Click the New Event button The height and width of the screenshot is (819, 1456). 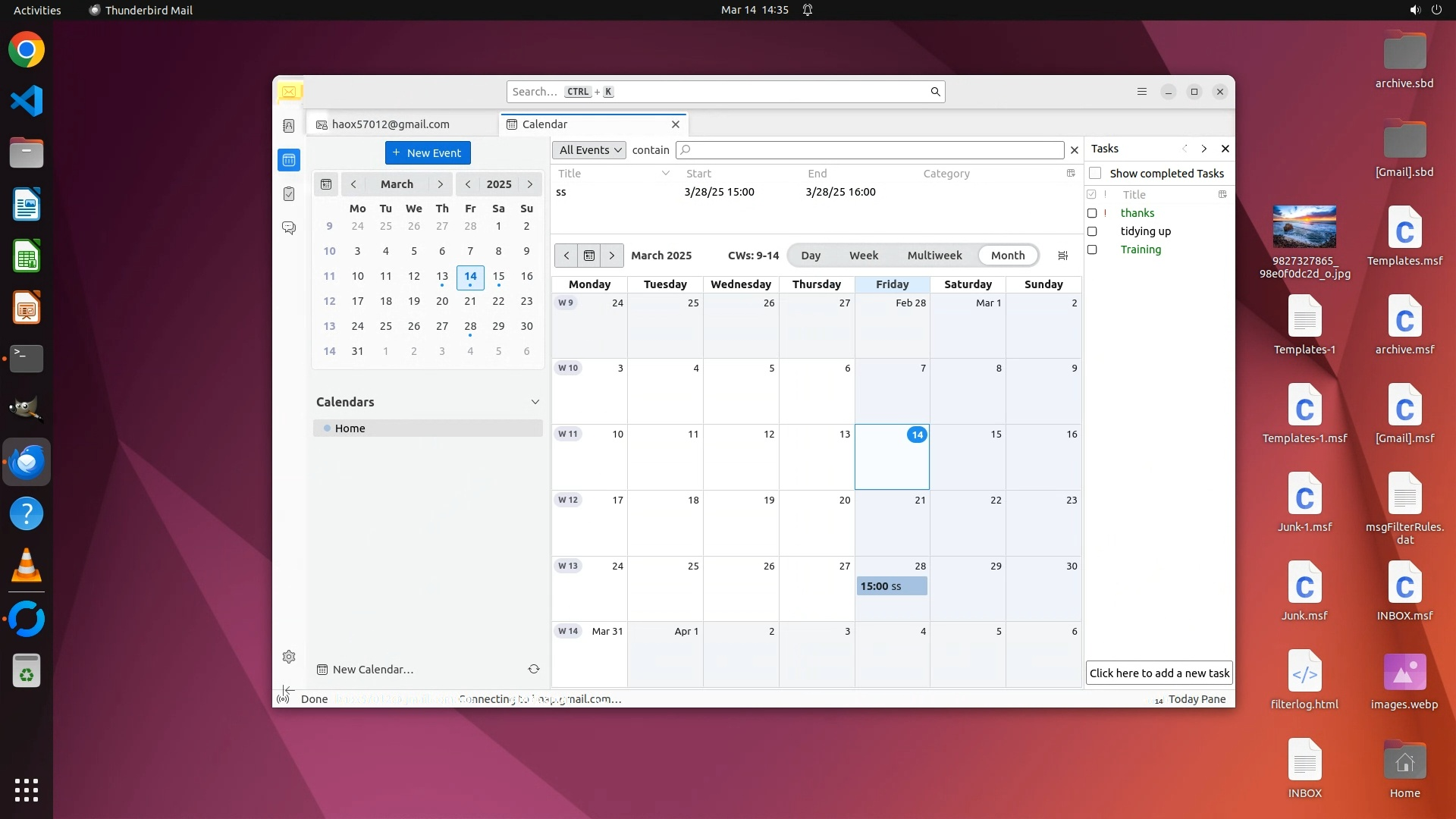click(x=428, y=152)
